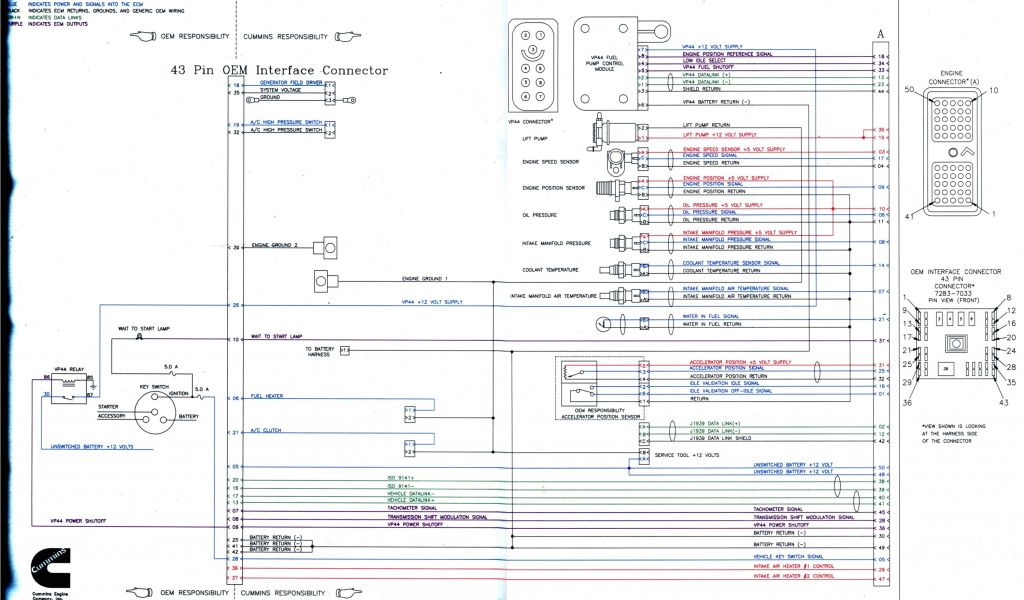Select the "Wait to Start Lamp" symbol
The image size is (1024, 600).
138,338
